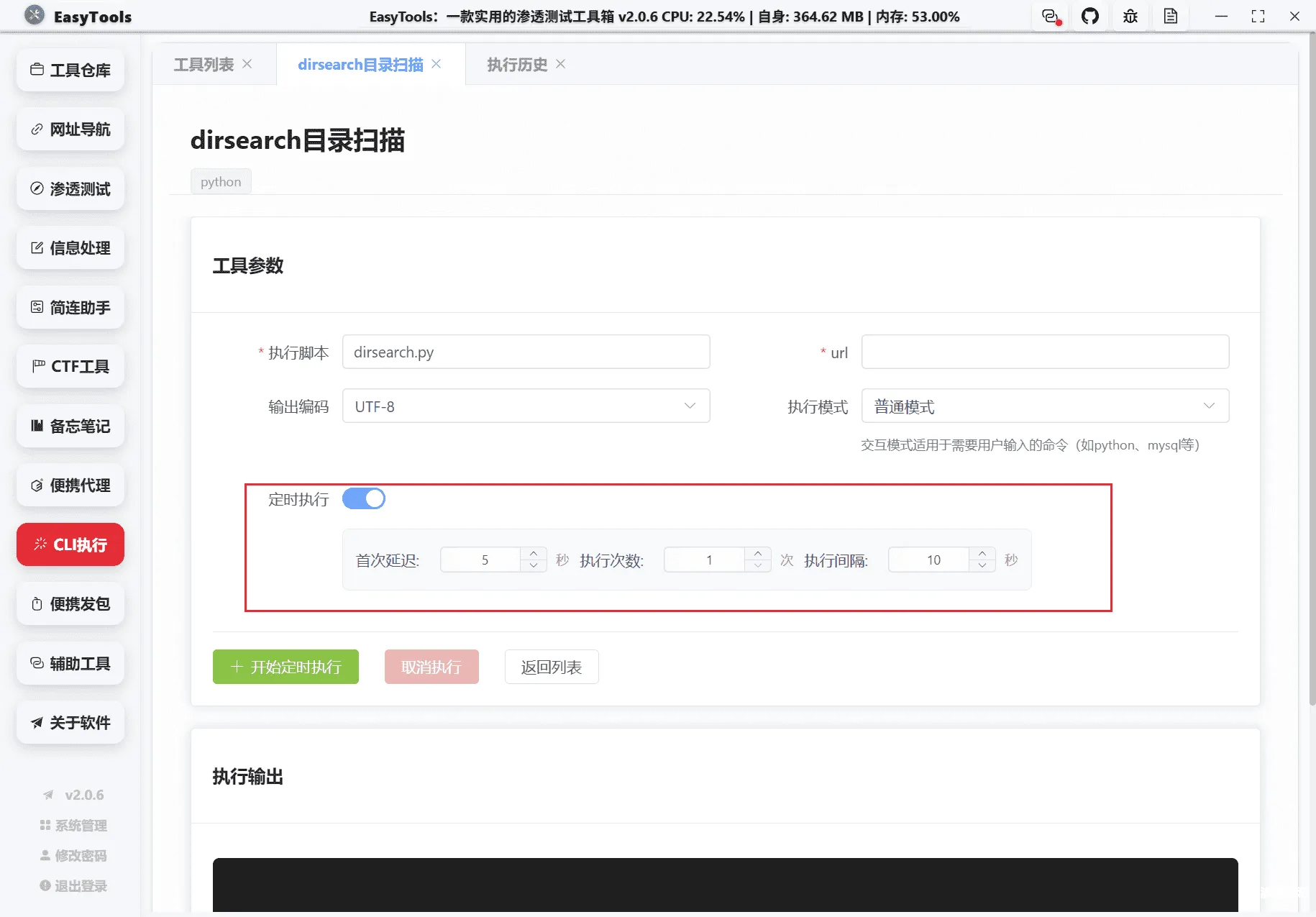This screenshot has width=1316, height=917.
Task: Select 便携代理 in the sidebar
Action: (70, 485)
